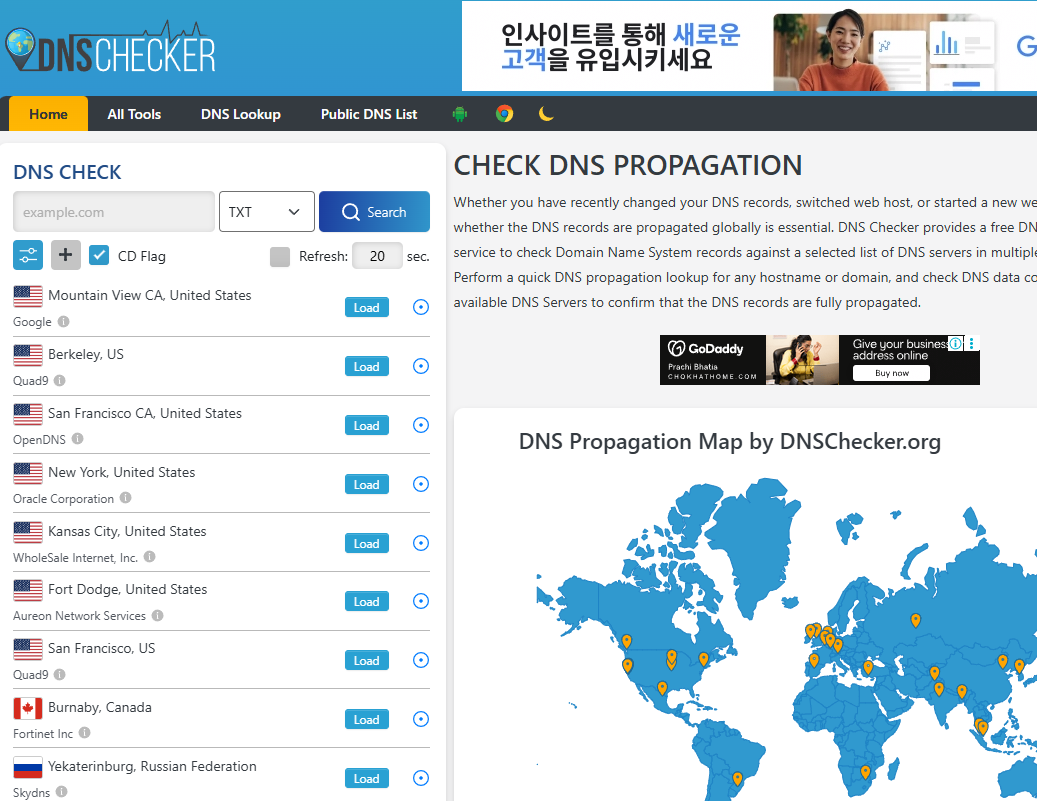Click the plus icon to add DNS server
The width and height of the screenshot is (1037, 801).
click(65, 255)
